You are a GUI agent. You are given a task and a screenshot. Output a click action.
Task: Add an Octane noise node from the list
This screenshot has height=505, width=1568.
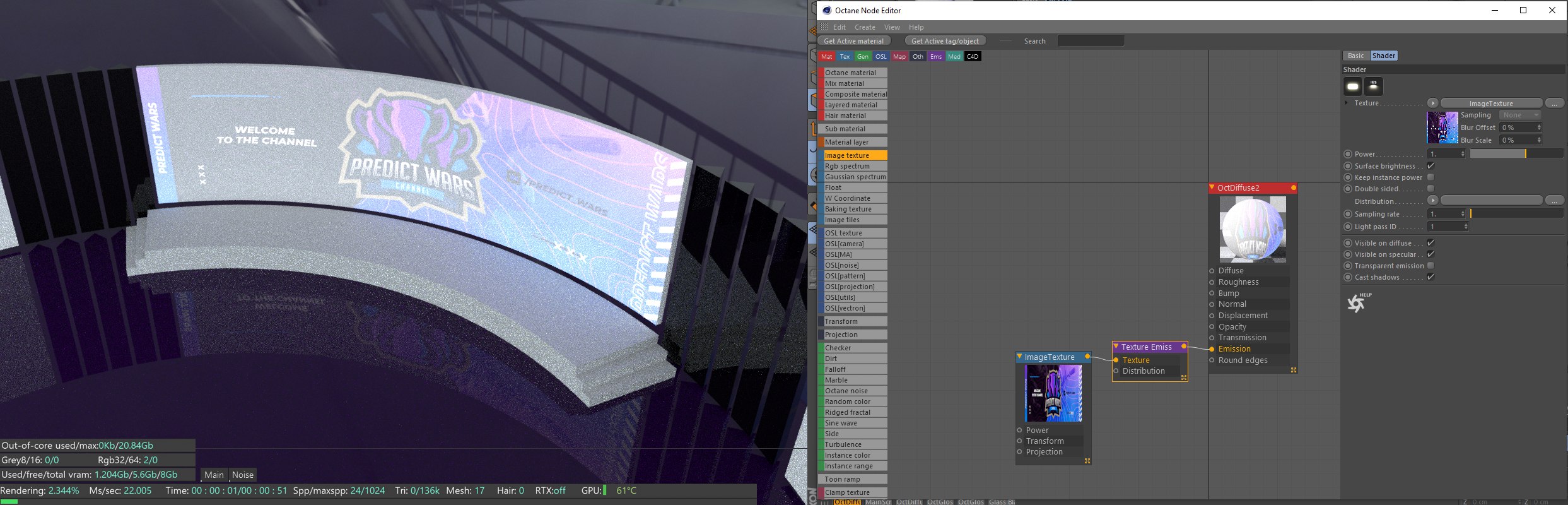pyautogui.click(x=853, y=391)
